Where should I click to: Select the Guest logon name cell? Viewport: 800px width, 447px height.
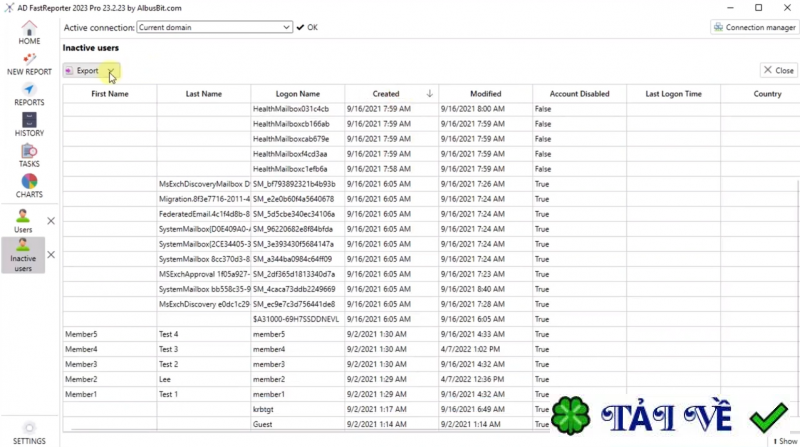(297, 424)
